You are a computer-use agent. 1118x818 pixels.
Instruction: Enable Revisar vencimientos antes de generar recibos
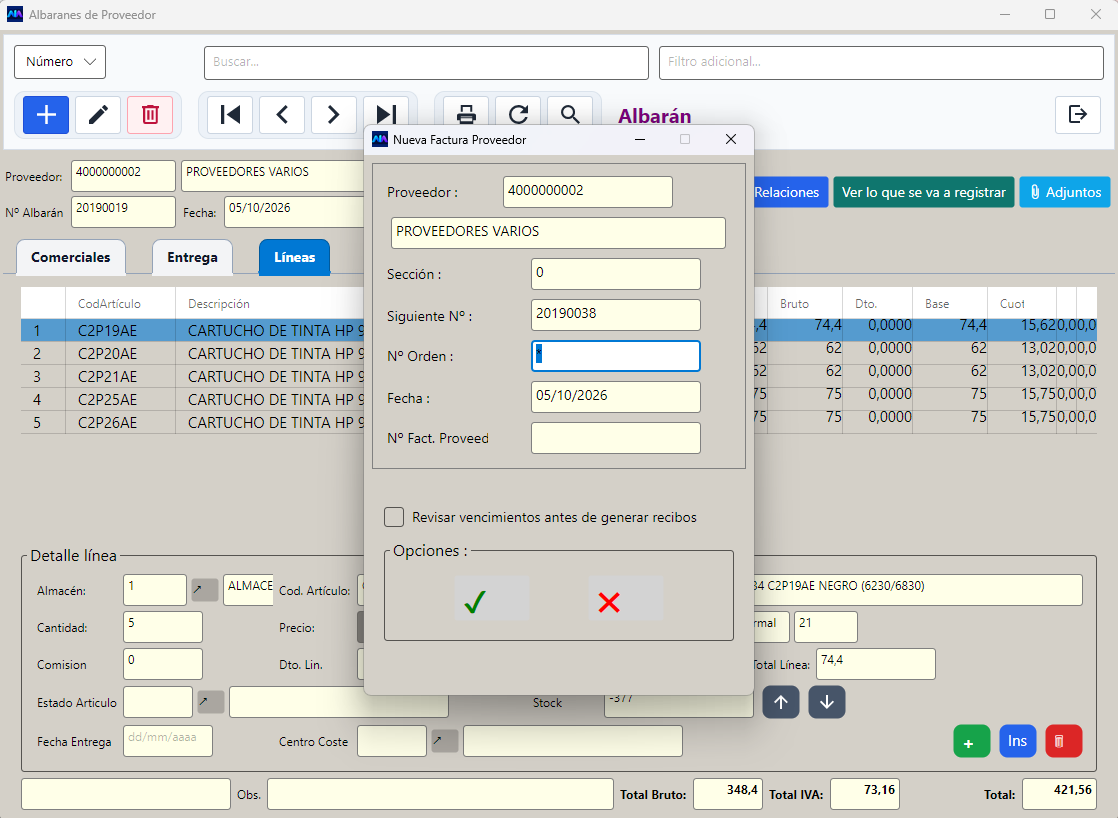tap(394, 517)
